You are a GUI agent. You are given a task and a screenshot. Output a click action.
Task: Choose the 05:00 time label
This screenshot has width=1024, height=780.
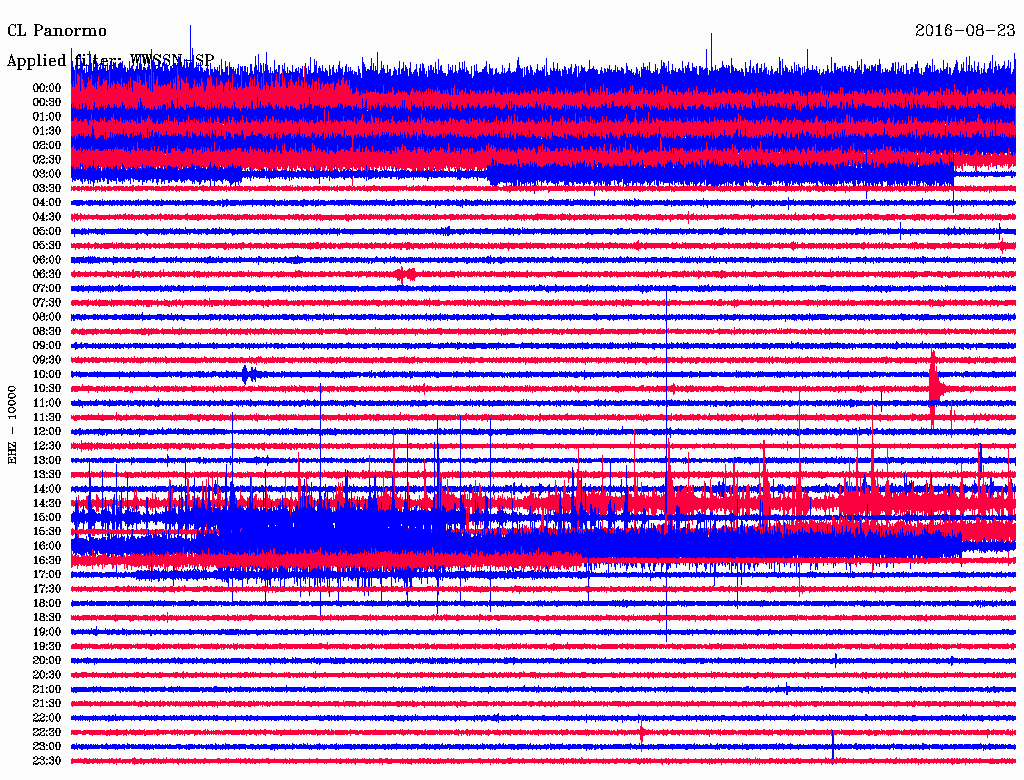[x=46, y=231]
